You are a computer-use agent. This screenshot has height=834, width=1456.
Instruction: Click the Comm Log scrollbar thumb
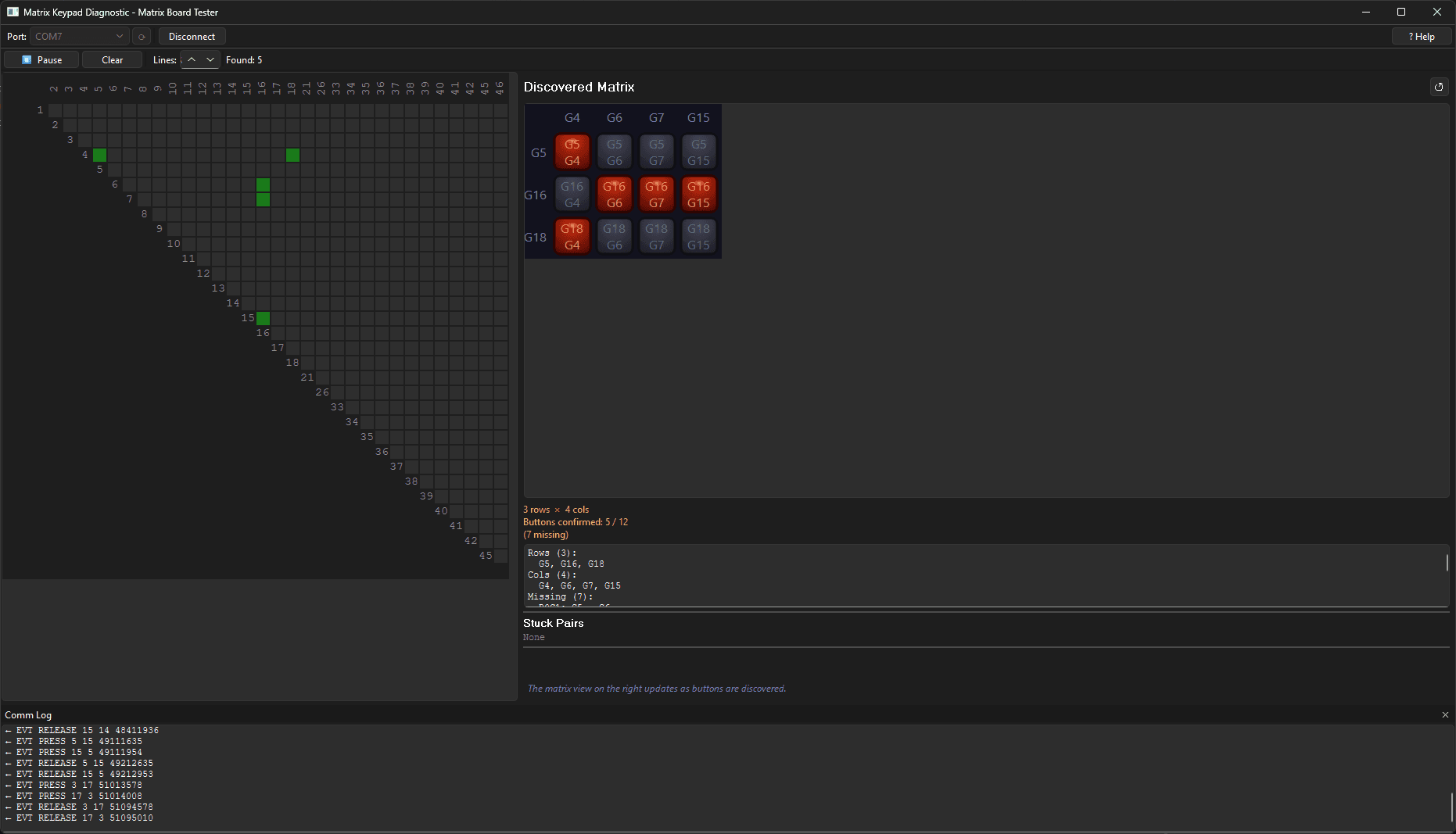click(1451, 807)
